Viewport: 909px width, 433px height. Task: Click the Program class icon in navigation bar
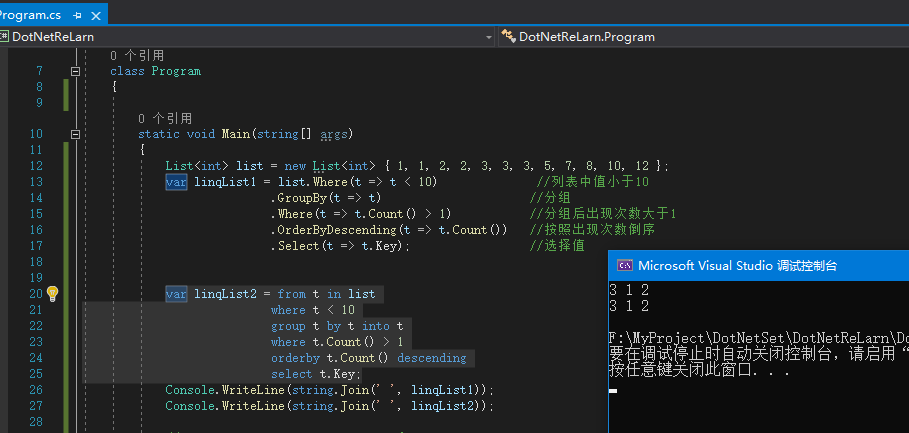(x=508, y=36)
